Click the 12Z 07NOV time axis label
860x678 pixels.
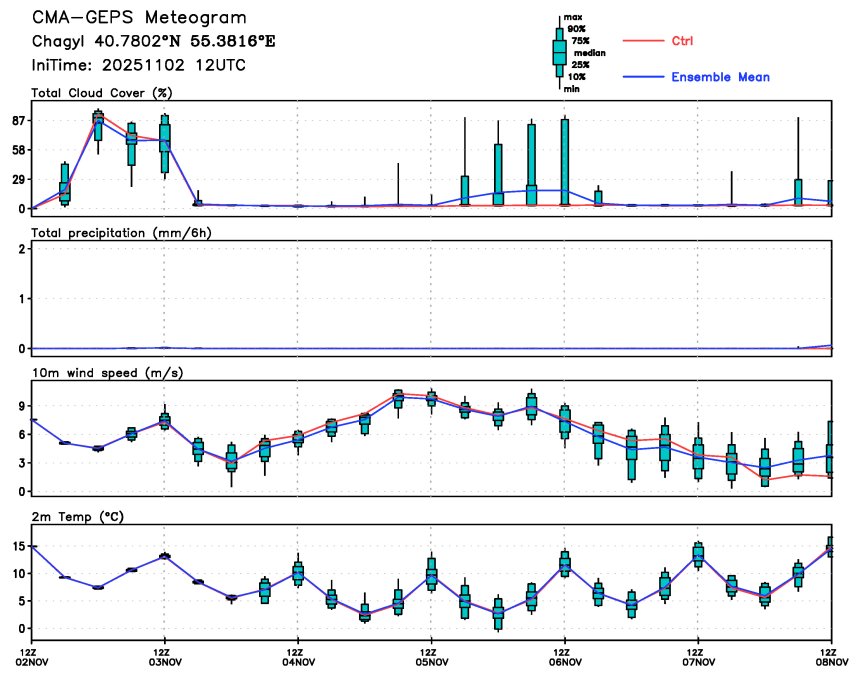coord(698,657)
